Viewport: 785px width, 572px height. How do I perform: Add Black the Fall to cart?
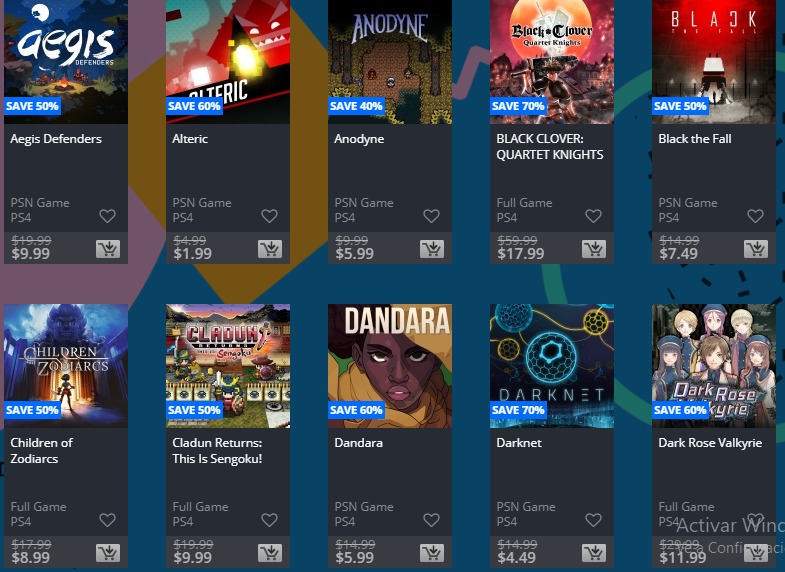756,249
